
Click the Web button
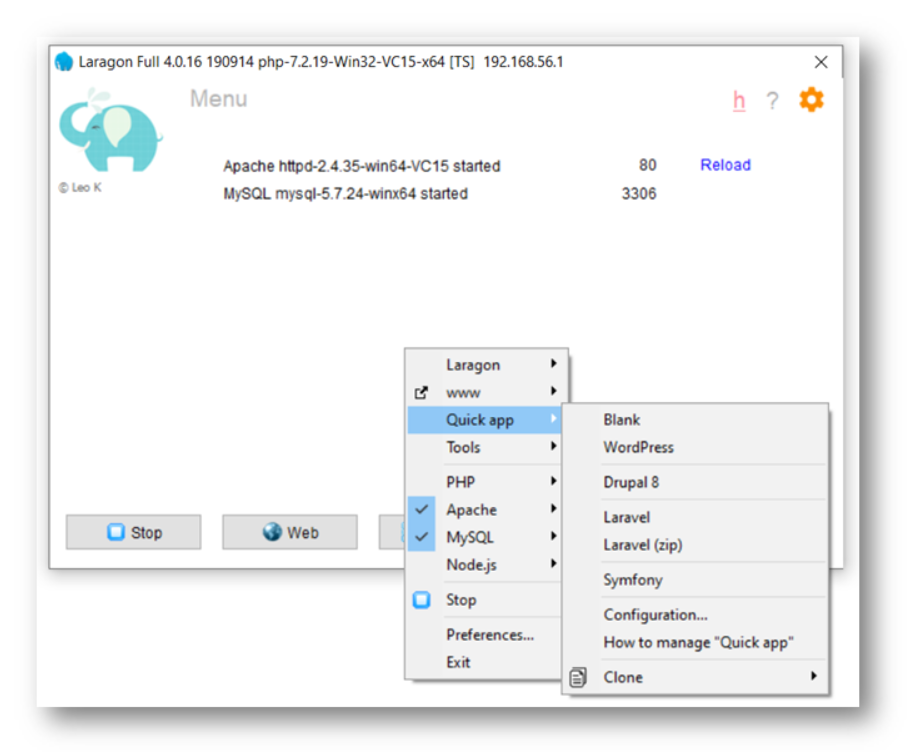290,532
